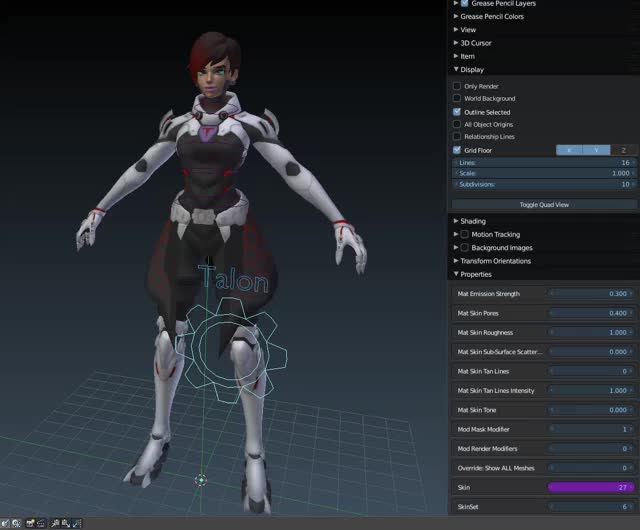This screenshot has width=640, height=530.
Task: Click the Override: Show ALL Meshes field
Action: coord(591,468)
